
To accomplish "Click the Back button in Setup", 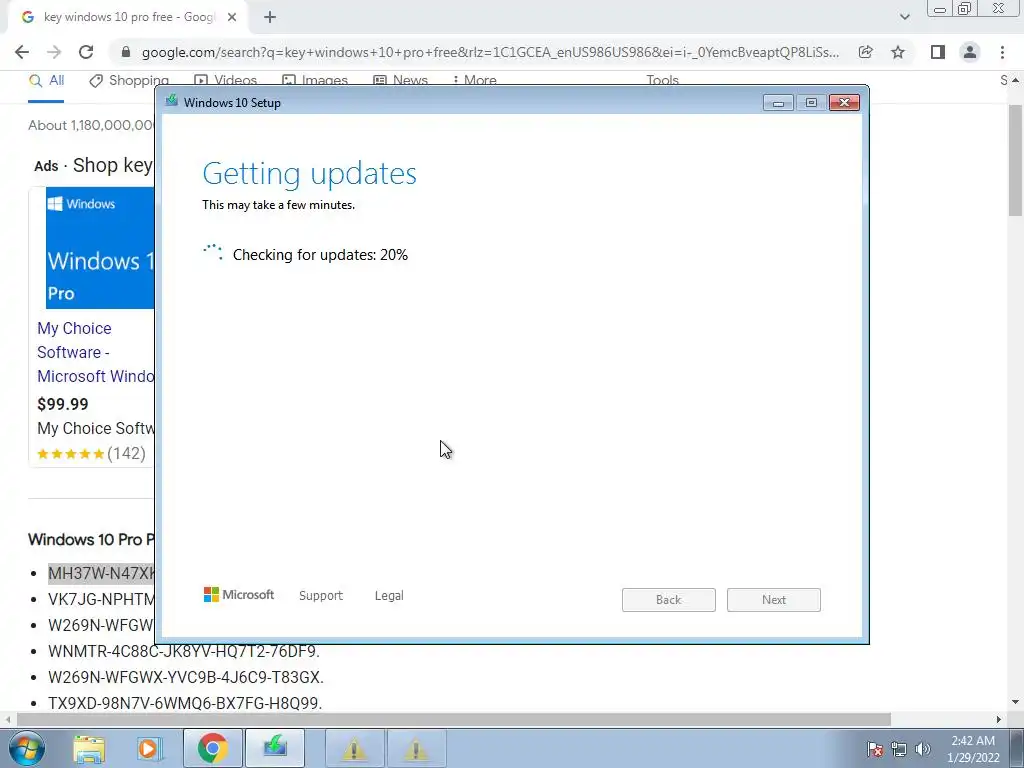I will (669, 600).
